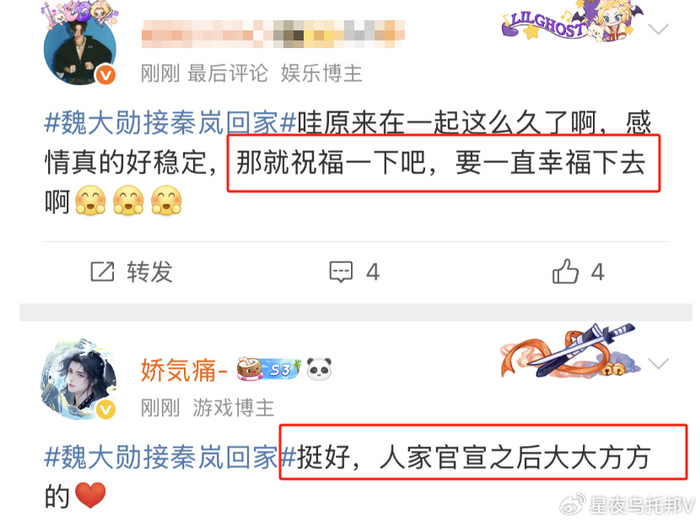Expand the chevron menu on the 娇気痛- post
Screen dimensions: 700x522
click(x=658, y=364)
